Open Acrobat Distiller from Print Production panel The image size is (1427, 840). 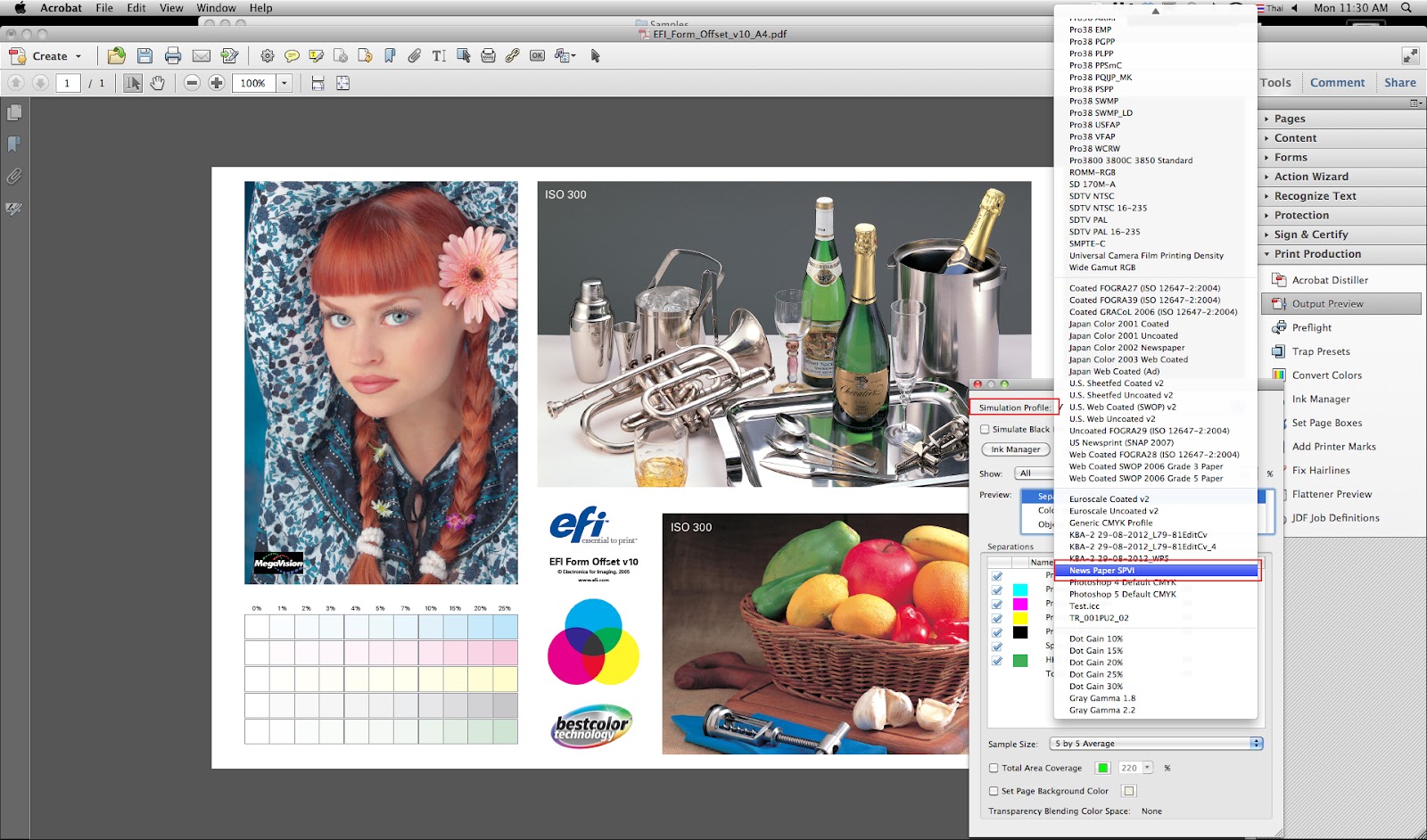pos(1328,279)
